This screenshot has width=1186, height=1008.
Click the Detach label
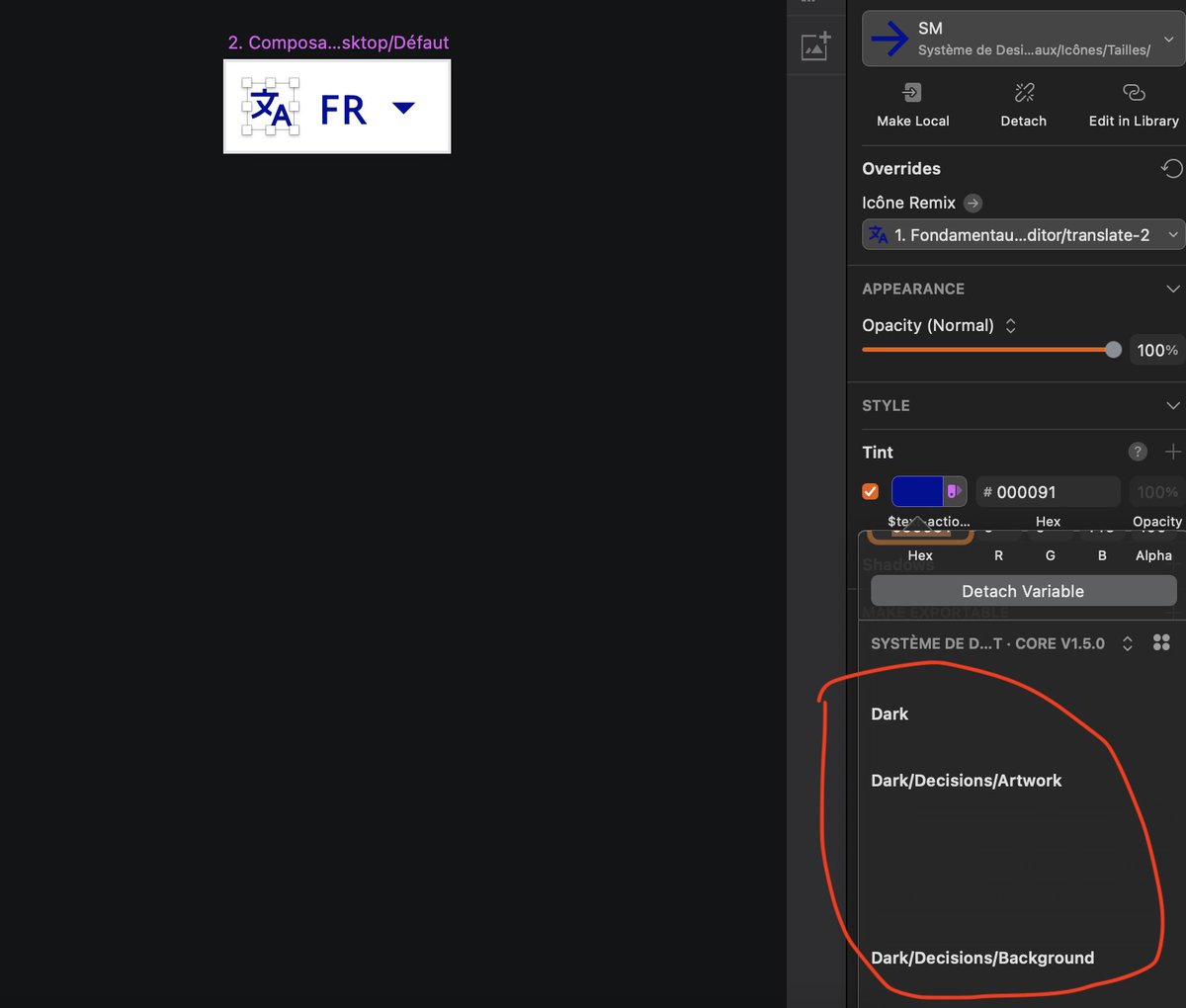coord(1023,121)
